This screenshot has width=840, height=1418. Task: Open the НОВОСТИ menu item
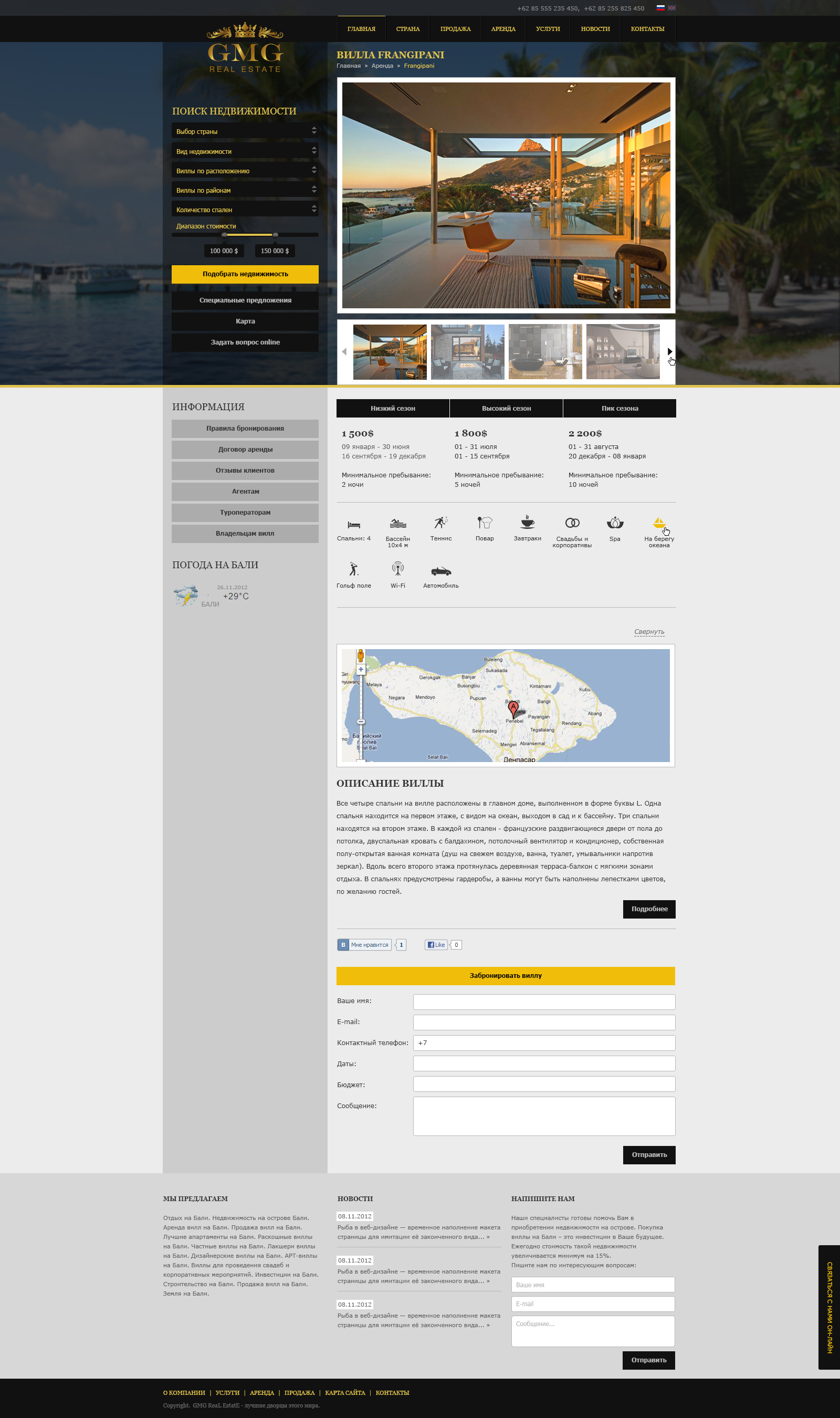click(x=595, y=29)
